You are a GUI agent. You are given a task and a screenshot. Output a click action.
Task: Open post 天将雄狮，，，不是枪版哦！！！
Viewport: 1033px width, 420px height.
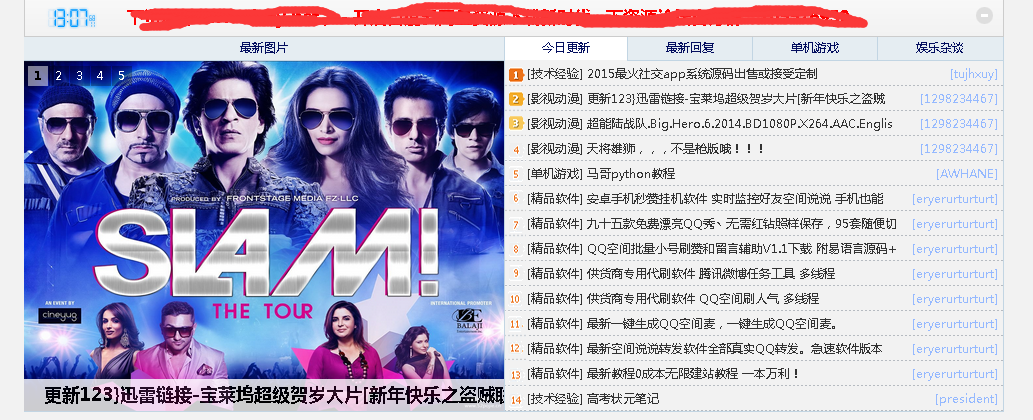[675, 149]
